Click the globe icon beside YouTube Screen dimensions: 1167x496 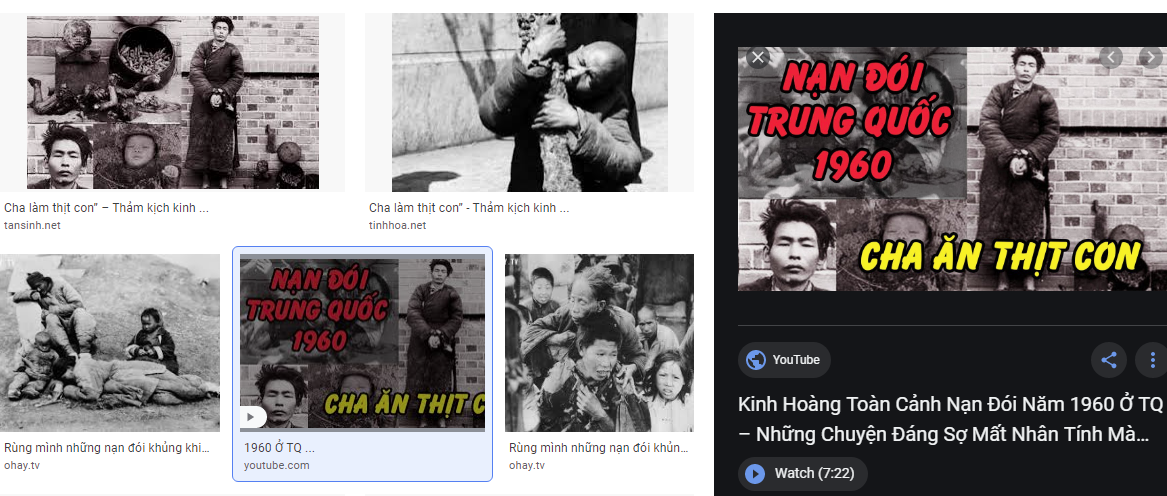(x=756, y=360)
